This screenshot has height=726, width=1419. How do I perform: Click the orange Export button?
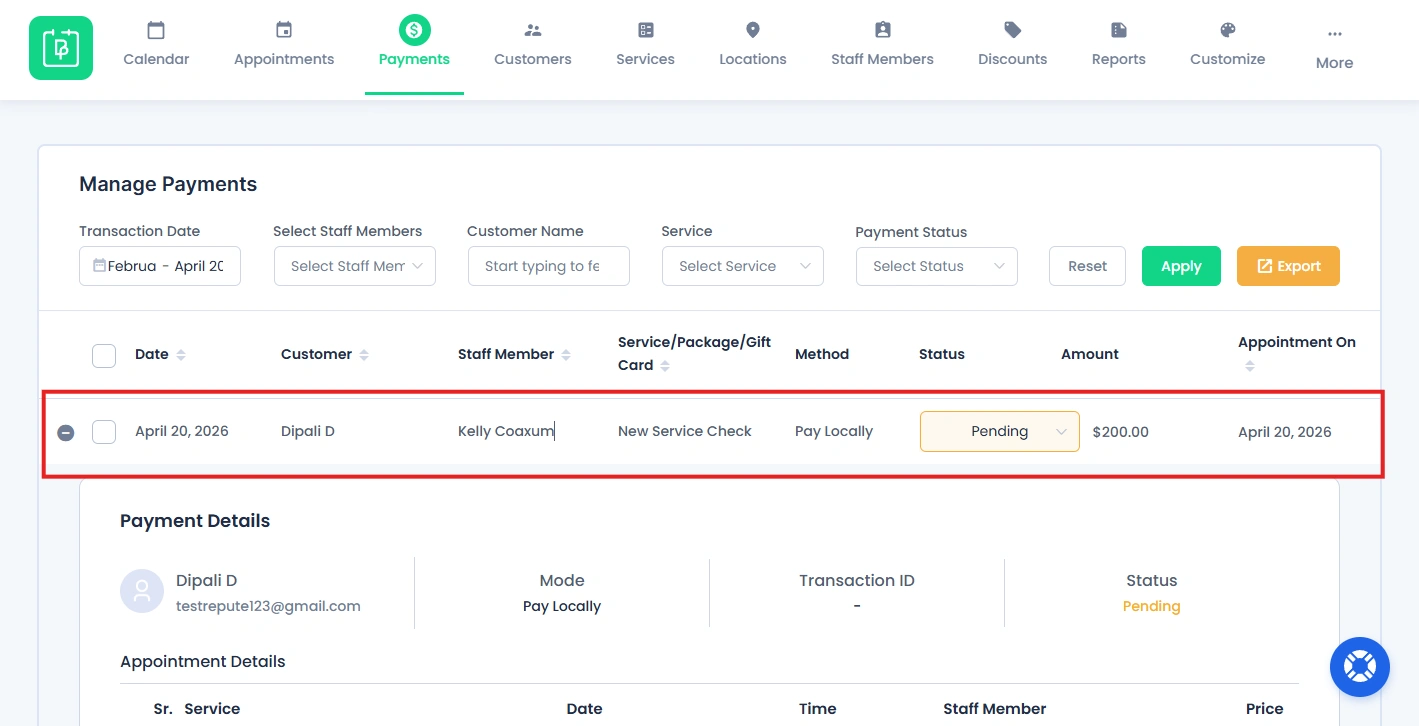coord(1288,266)
